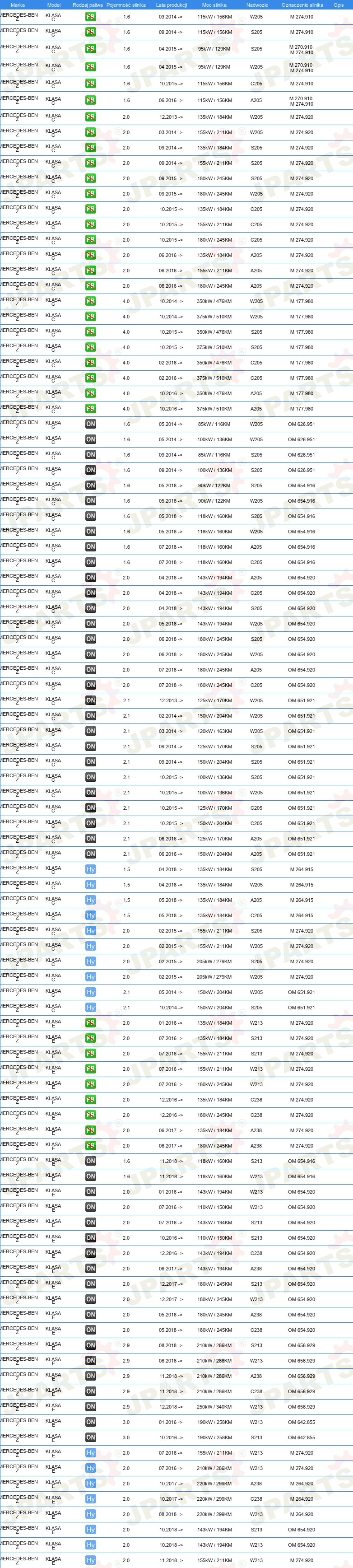353x1568 pixels.
Task: Click the '250kW / 340KM' power cell
Action: pos(214,1407)
